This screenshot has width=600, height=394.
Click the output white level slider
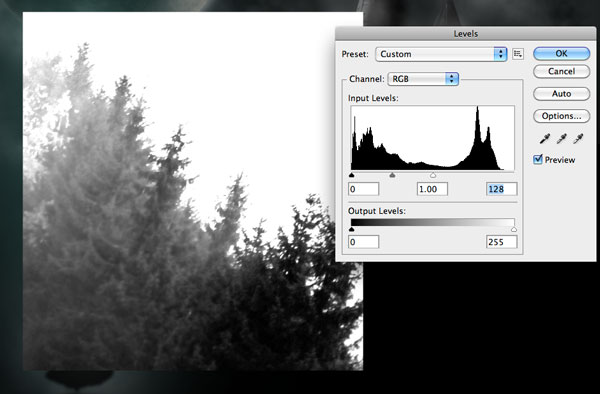pyautogui.click(x=514, y=230)
